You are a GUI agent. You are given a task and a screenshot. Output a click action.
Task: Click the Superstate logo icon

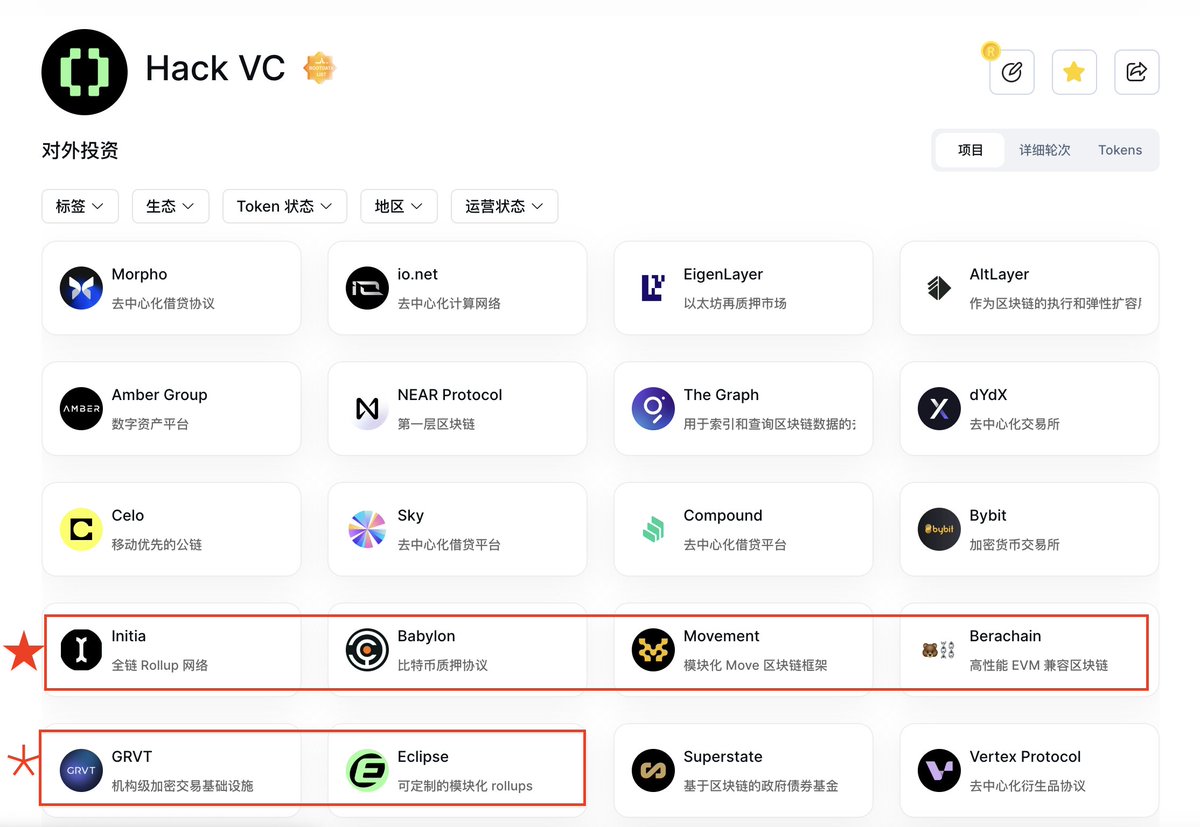point(653,770)
